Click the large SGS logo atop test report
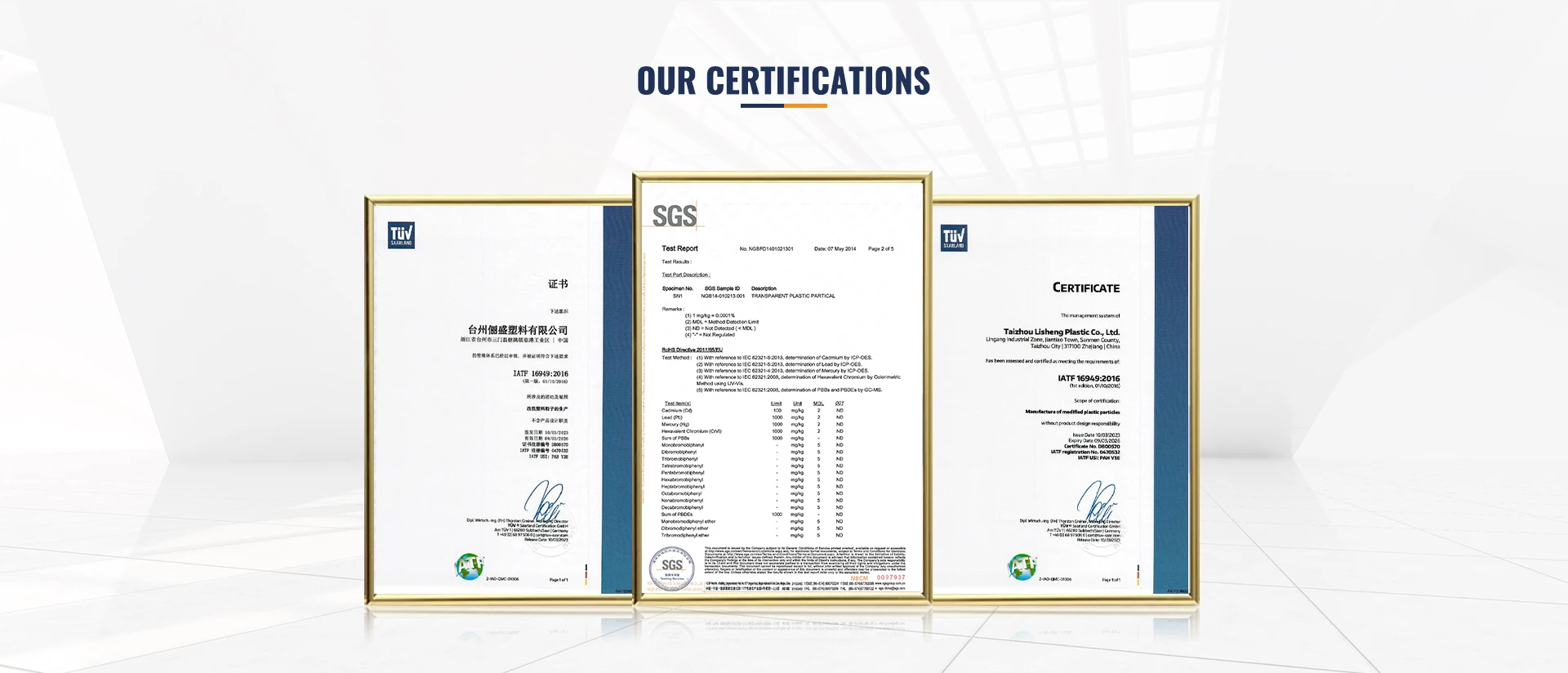The height and width of the screenshot is (673, 1568). click(x=675, y=216)
